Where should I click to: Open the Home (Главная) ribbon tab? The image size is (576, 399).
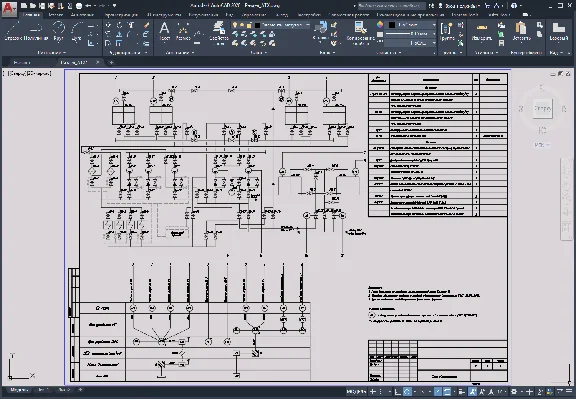point(31,15)
